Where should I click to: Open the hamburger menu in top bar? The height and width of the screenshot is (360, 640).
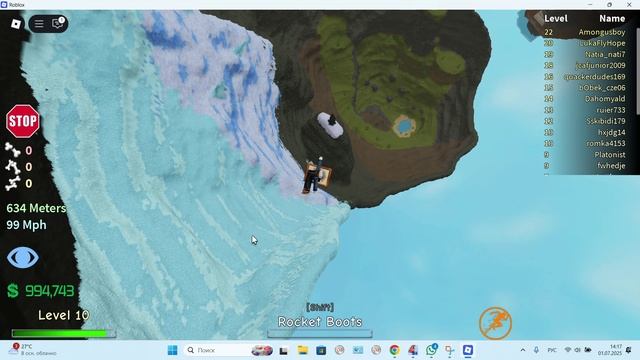pos(39,24)
